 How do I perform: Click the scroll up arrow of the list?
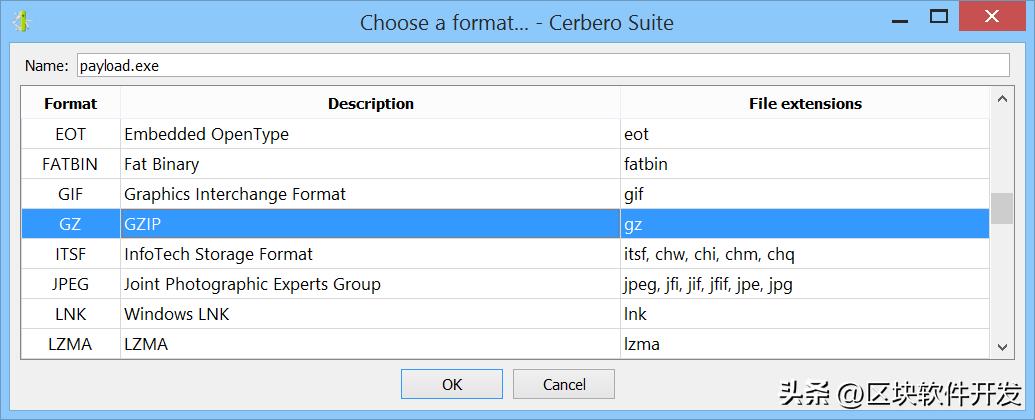(1002, 99)
